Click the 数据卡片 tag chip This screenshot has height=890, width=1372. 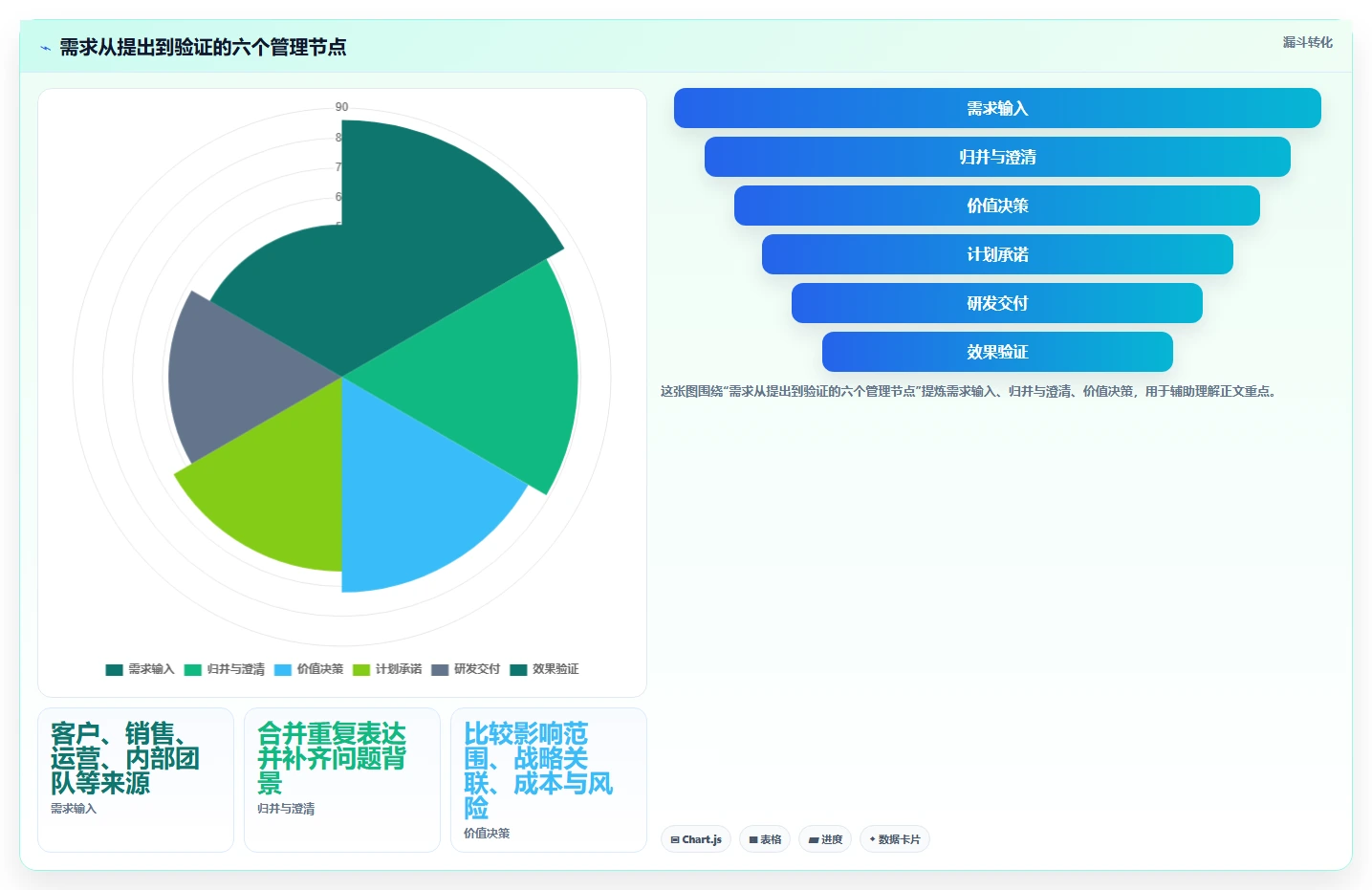(x=895, y=839)
